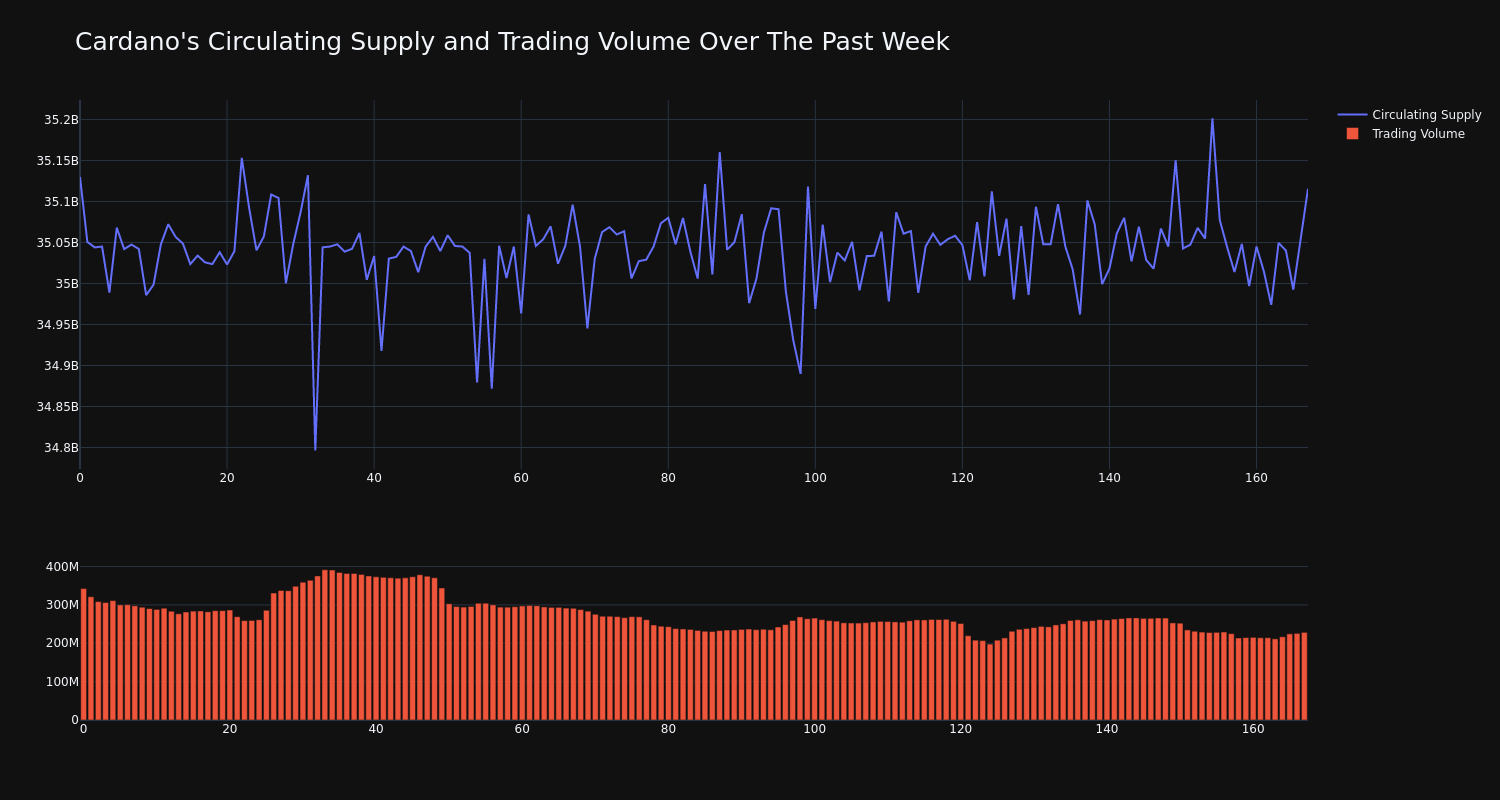The height and width of the screenshot is (800, 1500).
Task: Click the 35B y-axis label
Action: pyautogui.click(x=66, y=284)
